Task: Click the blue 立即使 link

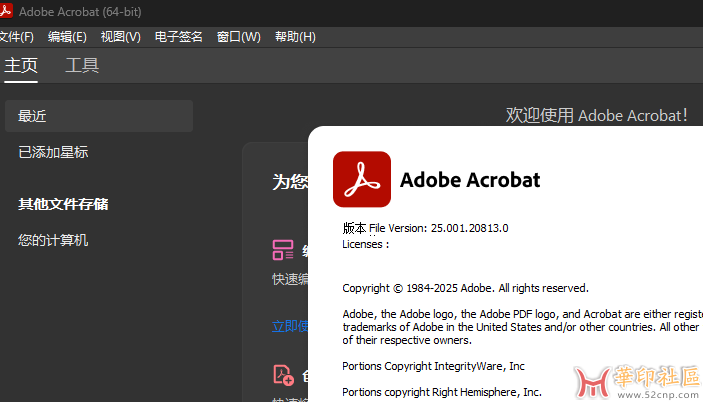Action: [290, 326]
